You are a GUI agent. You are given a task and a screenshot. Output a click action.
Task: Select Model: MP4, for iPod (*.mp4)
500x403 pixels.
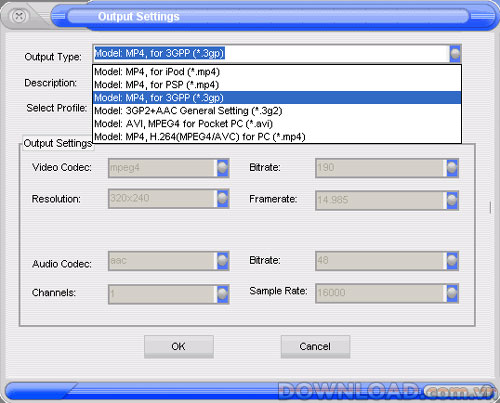(x=277, y=72)
